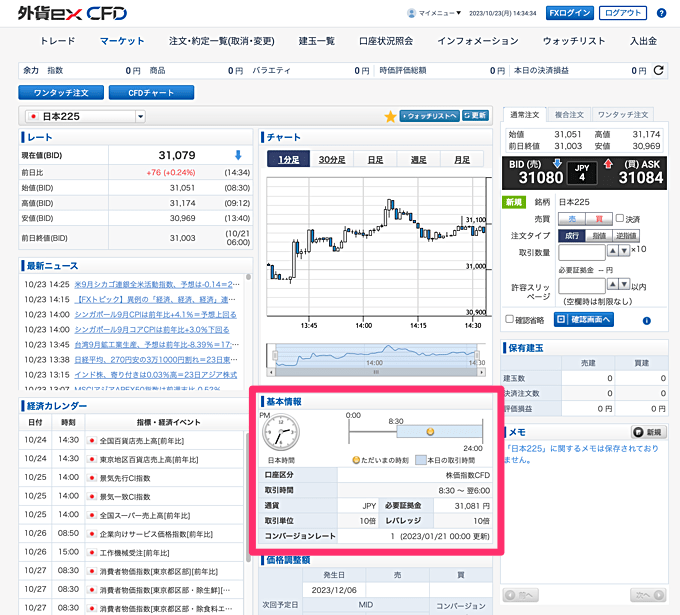This screenshot has height=615, width=680.
Task: Click the blue info icon in order panel
Action: click(x=647, y=320)
